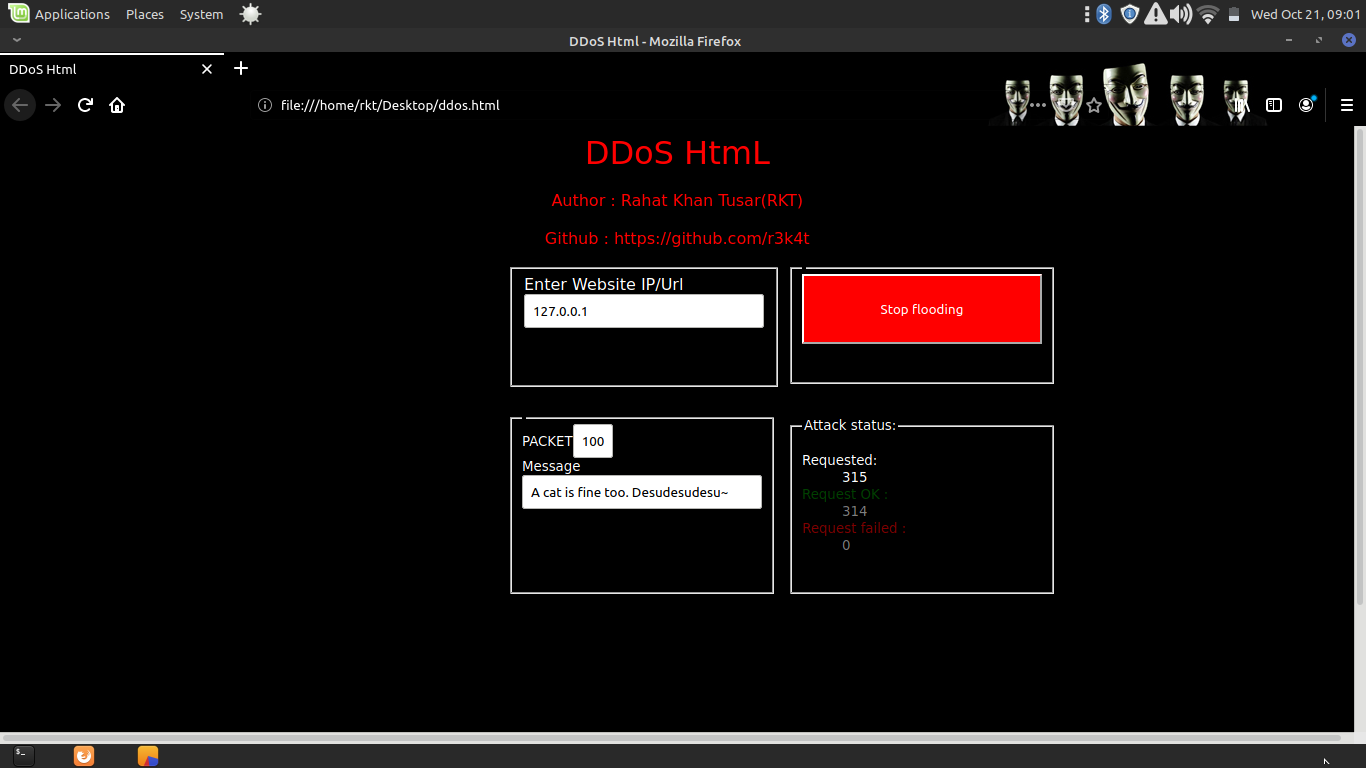
Task: Open a new browser tab
Action: click(240, 68)
